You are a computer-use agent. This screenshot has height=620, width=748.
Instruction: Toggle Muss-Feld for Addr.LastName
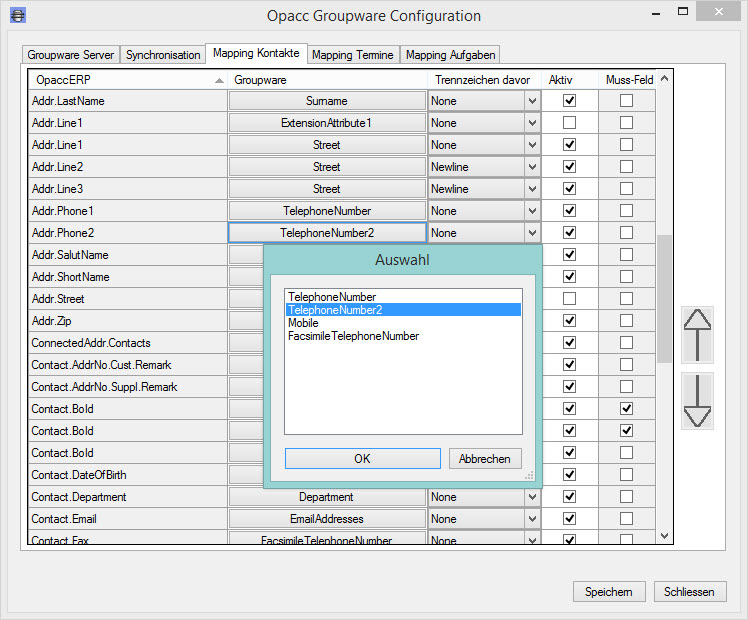click(x=626, y=101)
